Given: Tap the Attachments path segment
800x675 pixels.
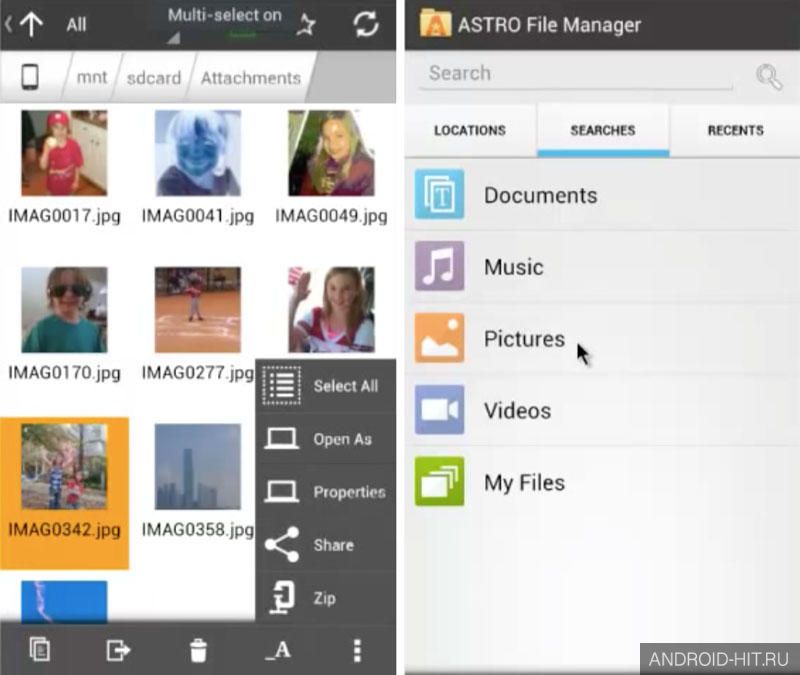Looking at the screenshot, I should [251, 78].
